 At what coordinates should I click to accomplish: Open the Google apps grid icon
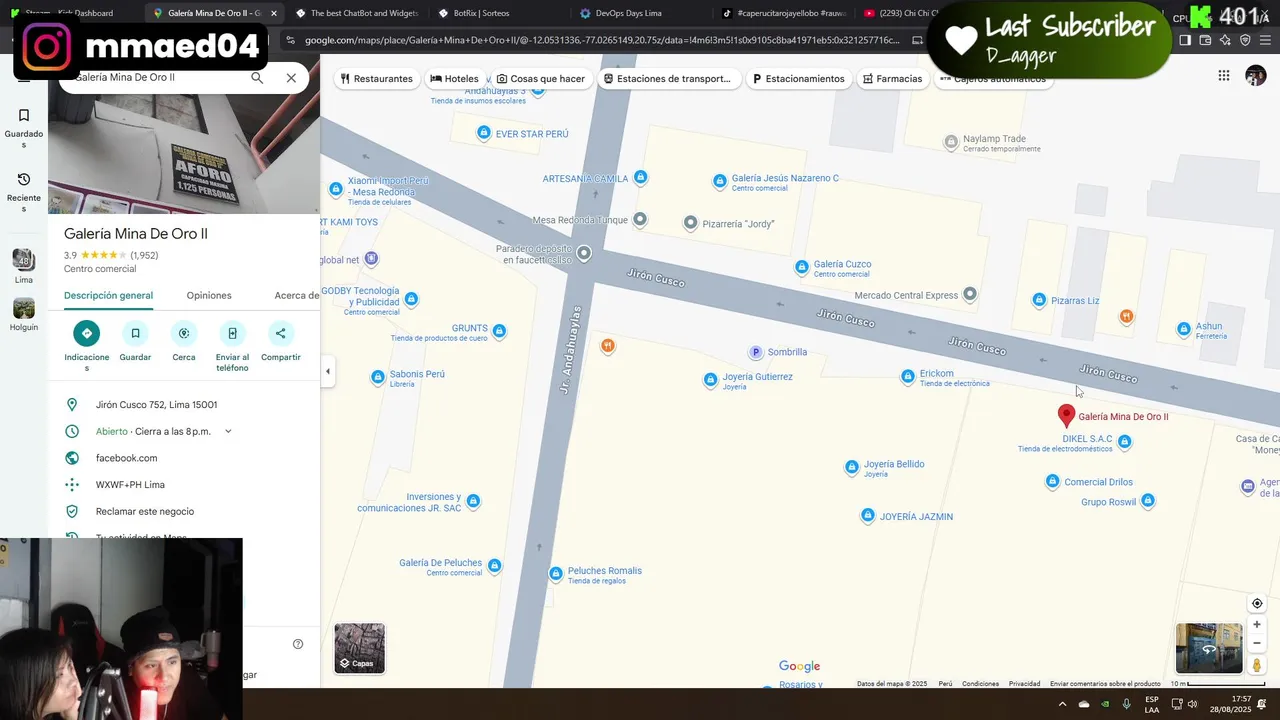[x=1224, y=76]
